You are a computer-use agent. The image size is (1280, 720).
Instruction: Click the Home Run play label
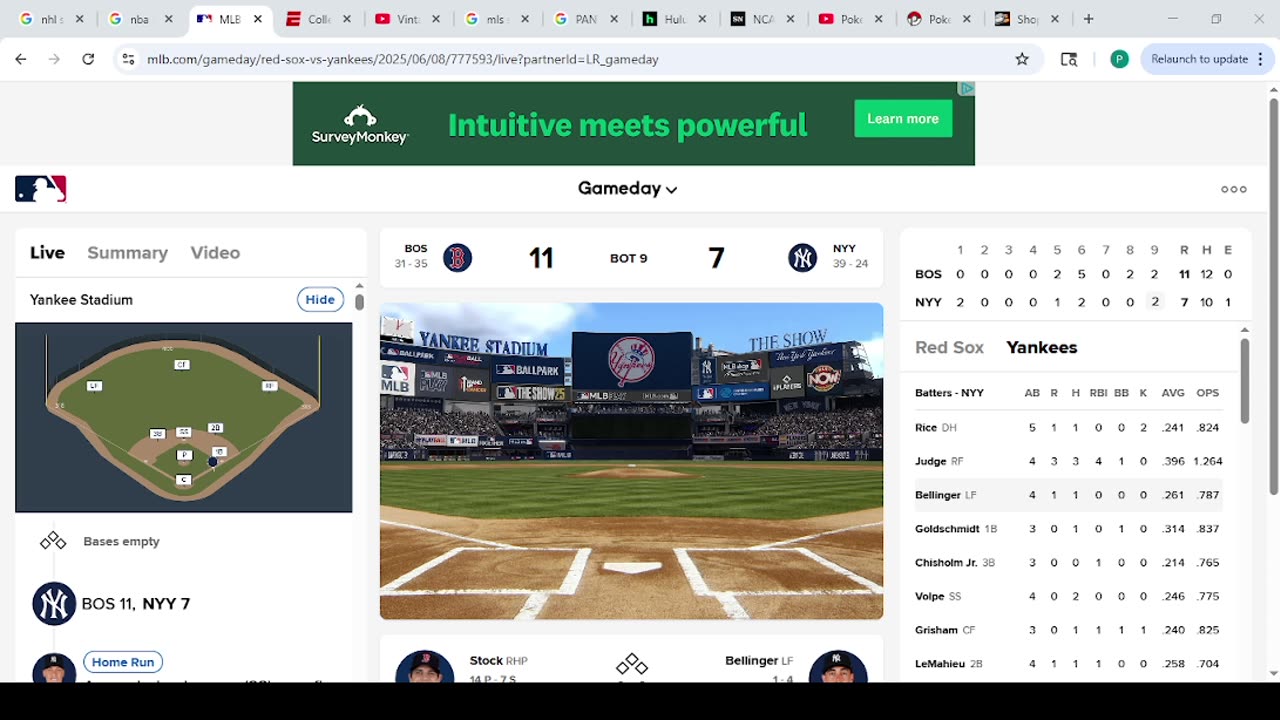point(123,662)
